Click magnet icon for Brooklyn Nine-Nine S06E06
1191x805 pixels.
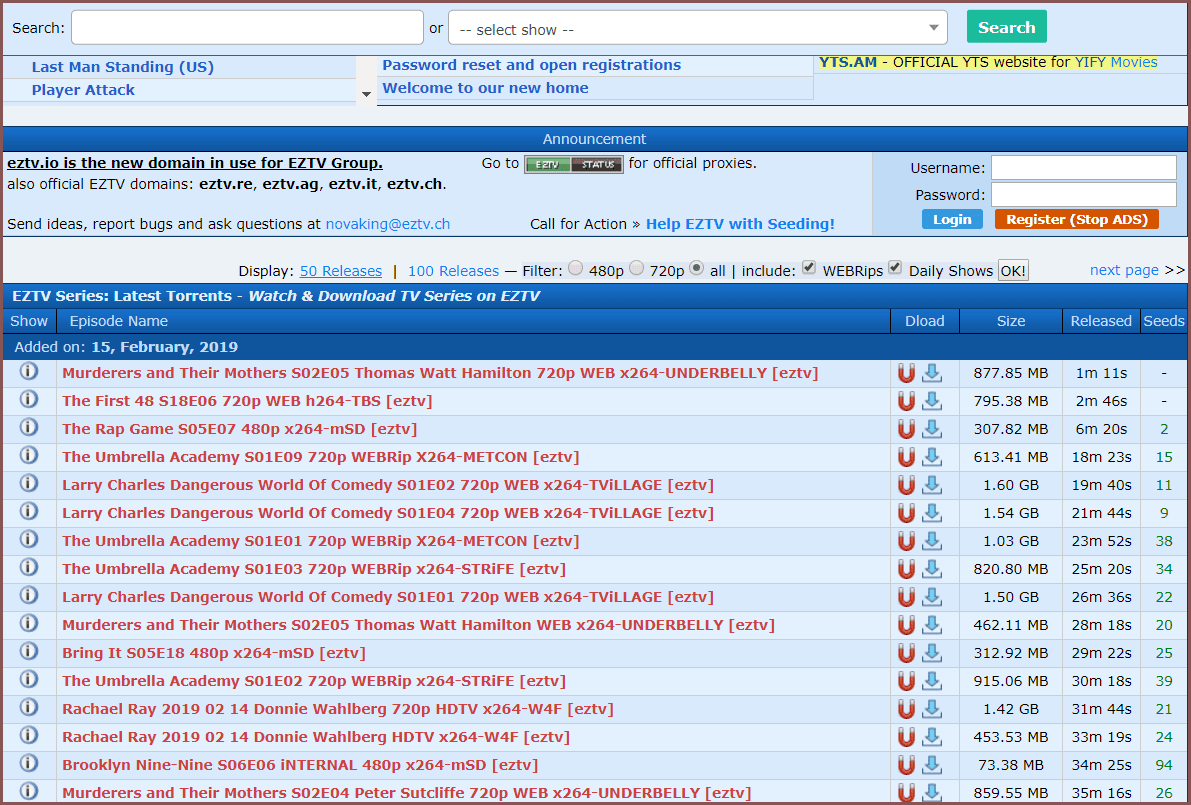coord(906,765)
